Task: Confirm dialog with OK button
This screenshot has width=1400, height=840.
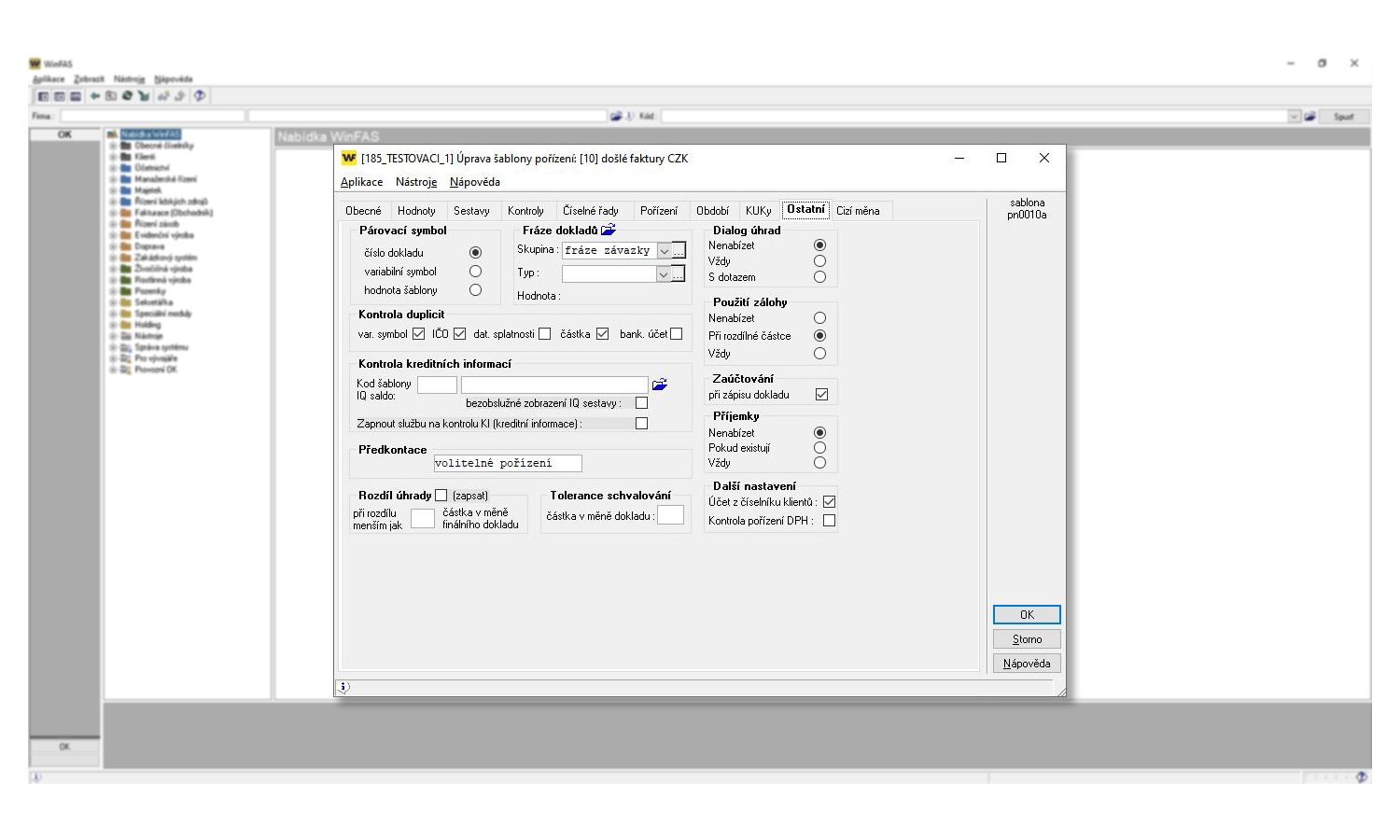Action: (1027, 615)
